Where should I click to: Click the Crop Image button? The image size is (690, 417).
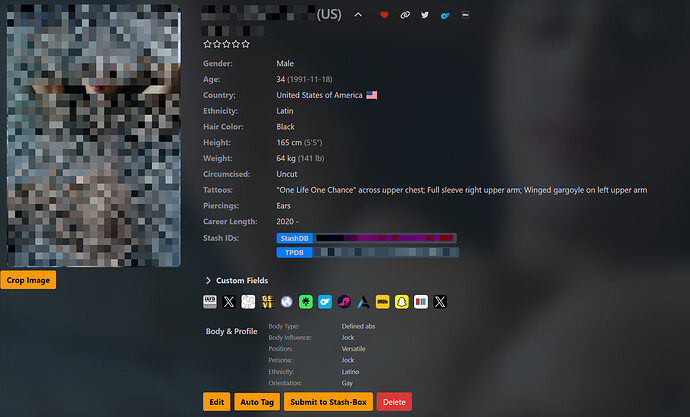(x=28, y=280)
